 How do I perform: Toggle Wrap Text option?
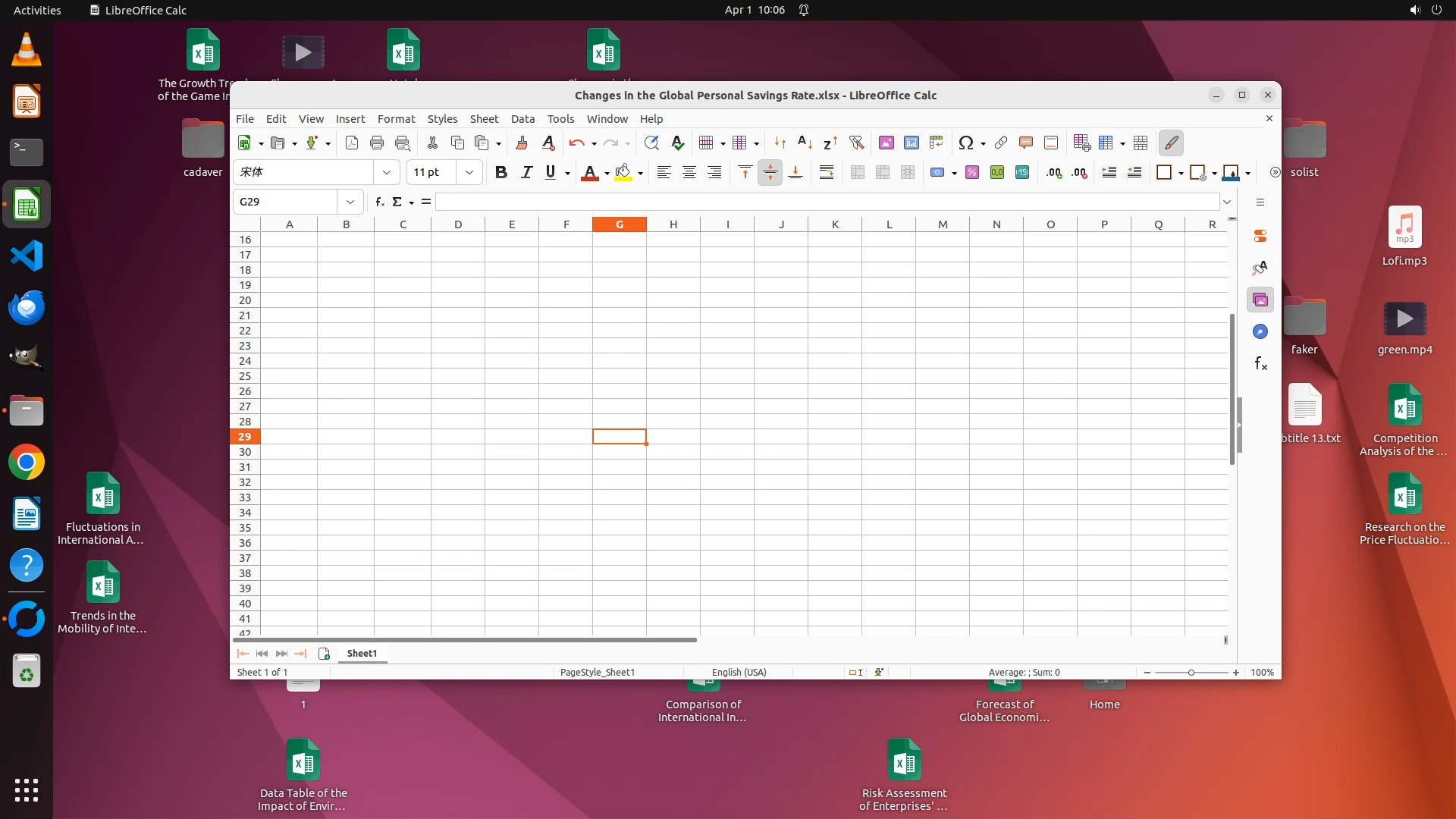click(x=827, y=172)
